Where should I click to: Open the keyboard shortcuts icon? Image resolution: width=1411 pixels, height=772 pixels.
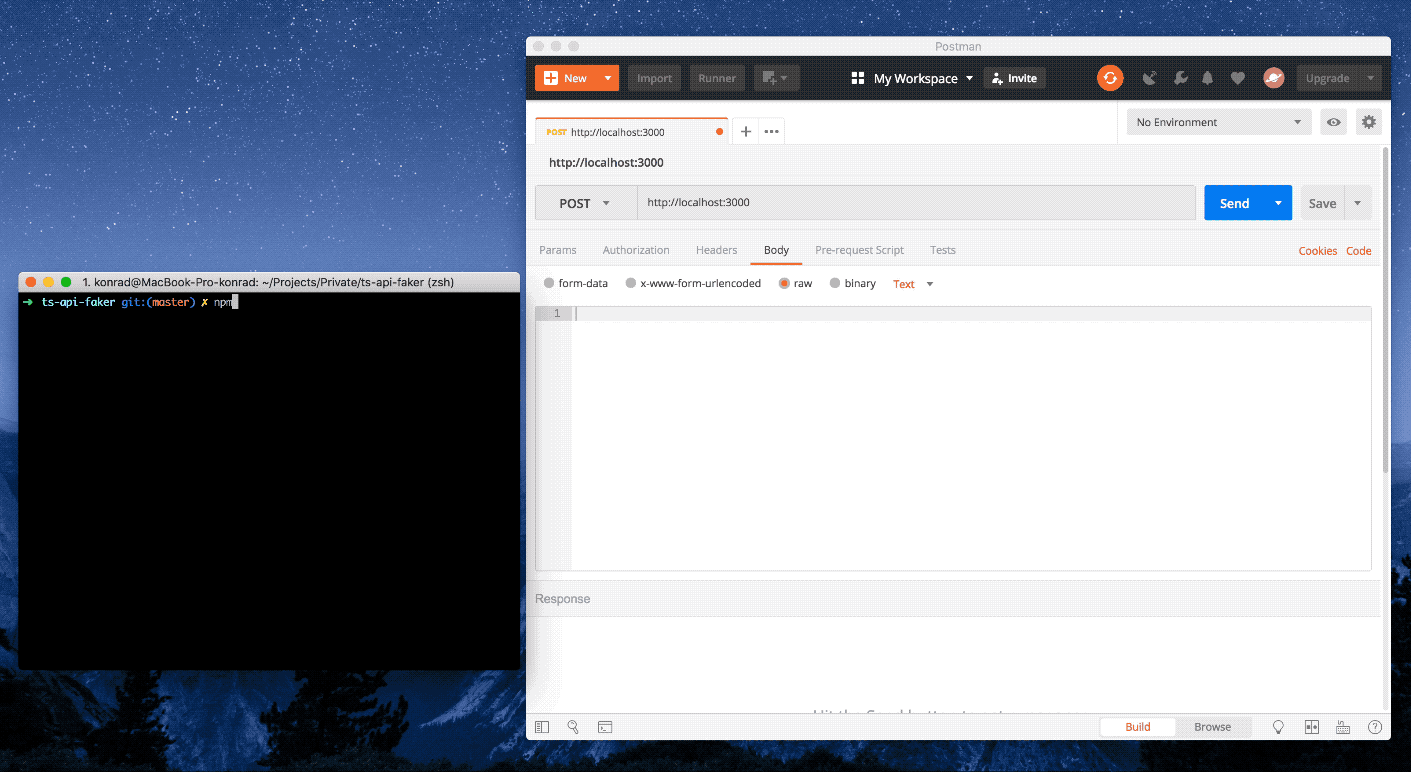pyautogui.click(x=1343, y=727)
